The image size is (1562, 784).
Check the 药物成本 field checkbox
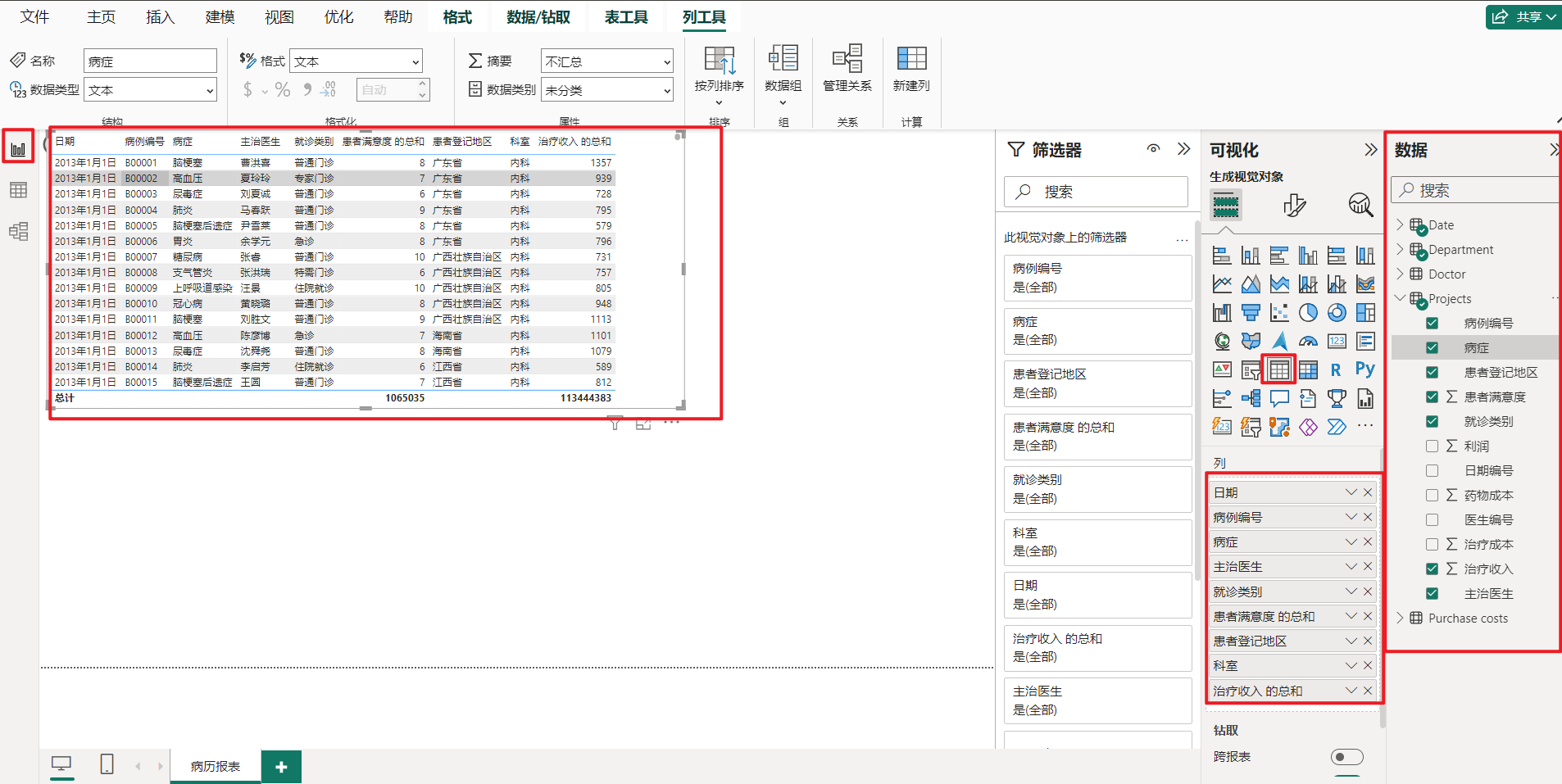(x=1432, y=495)
